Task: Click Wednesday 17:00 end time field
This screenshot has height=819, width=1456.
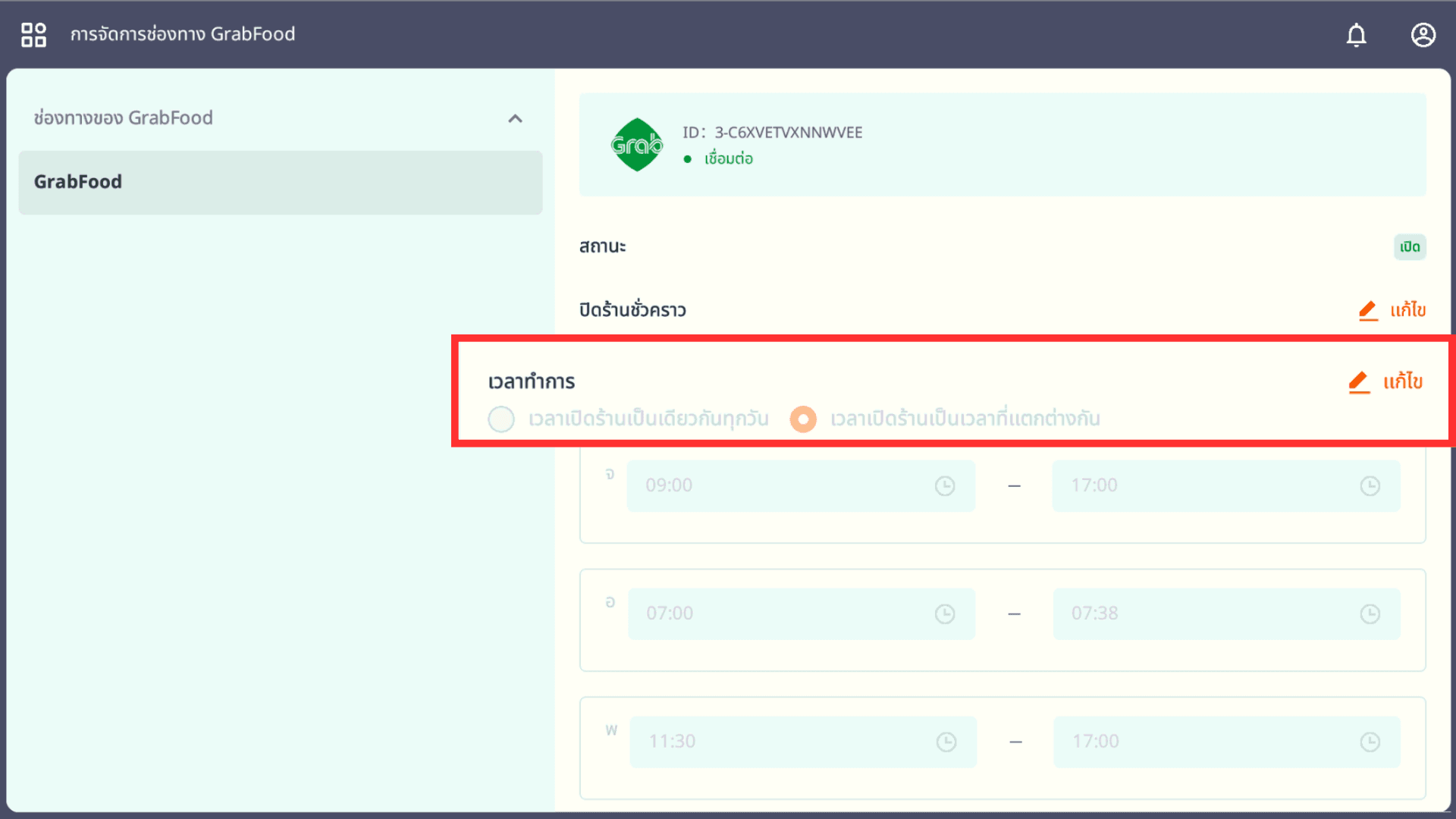Action: (x=1206, y=742)
